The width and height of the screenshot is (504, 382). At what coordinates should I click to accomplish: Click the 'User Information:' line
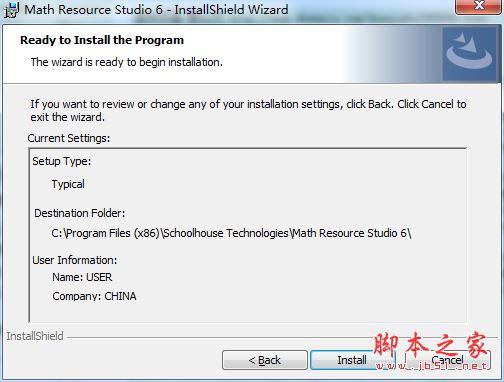[x=75, y=260]
